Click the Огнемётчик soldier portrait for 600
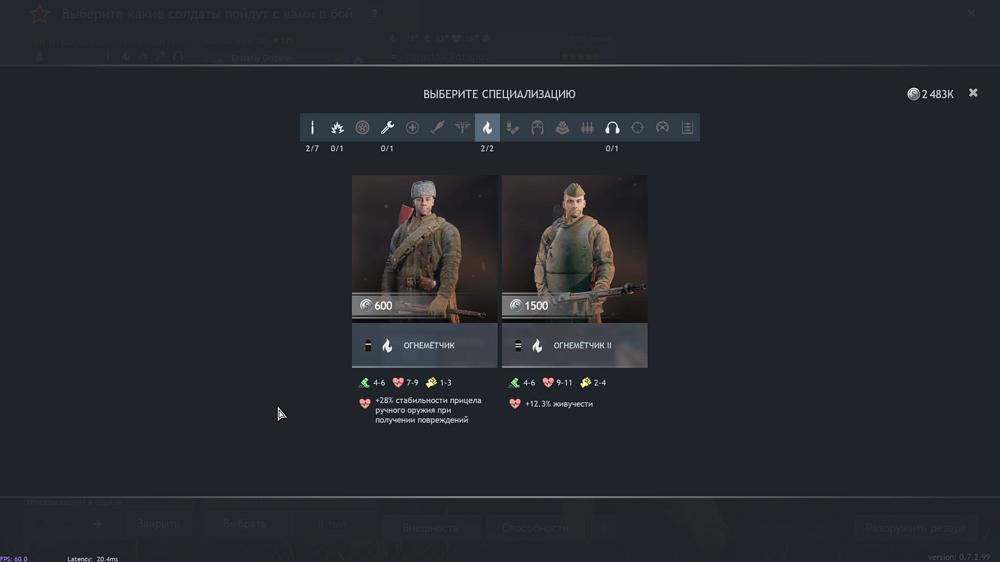Viewport: 1000px width, 562px height. tap(424, 245)
